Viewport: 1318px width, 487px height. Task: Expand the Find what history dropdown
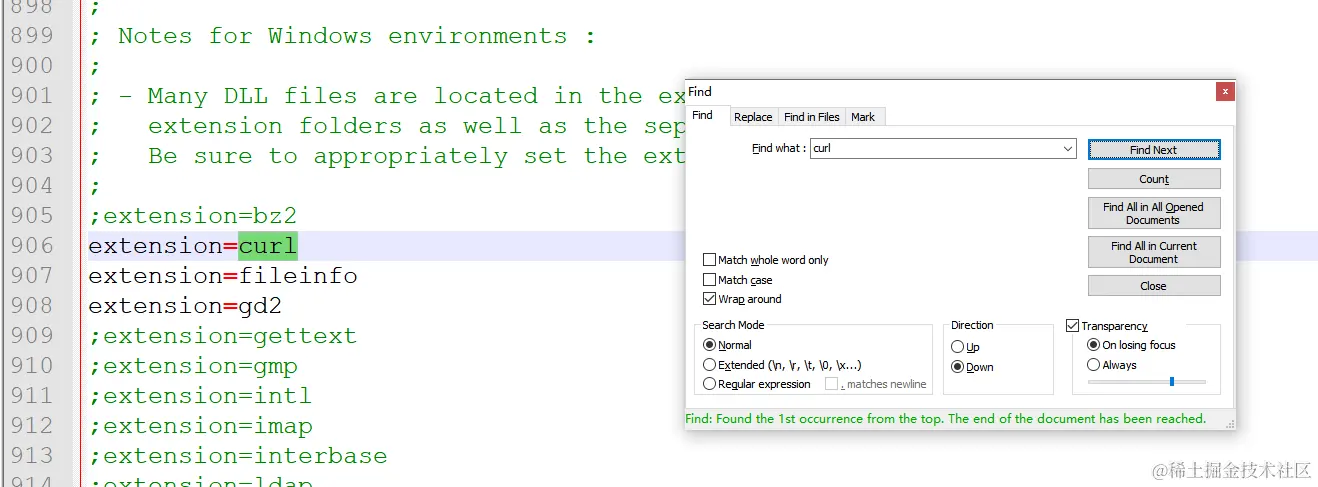pos(1069,149)
